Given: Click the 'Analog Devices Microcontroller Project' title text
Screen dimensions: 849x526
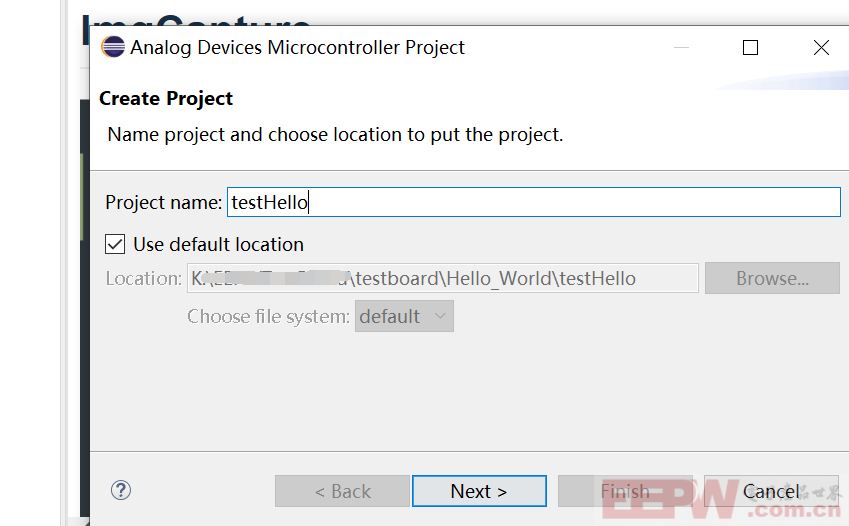Looking at the screenshot, I should [297, 48].
